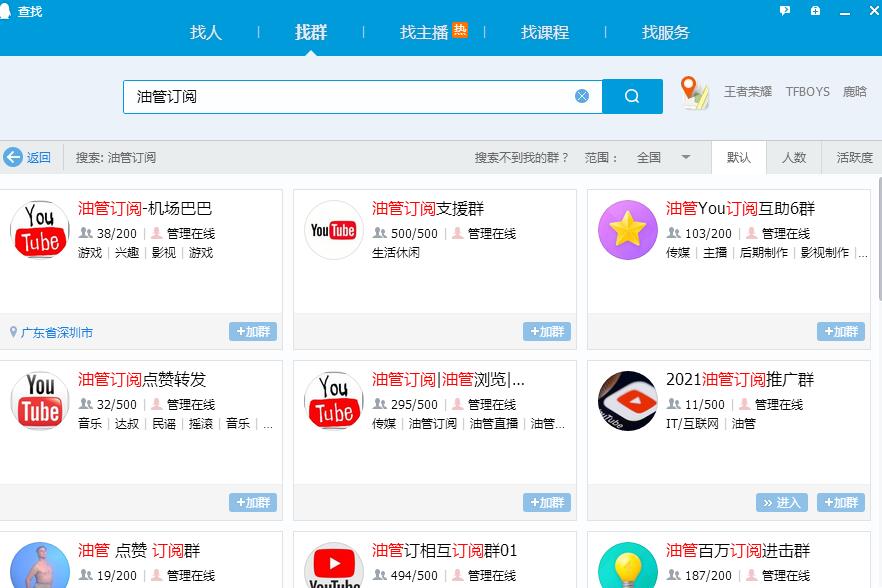
Task: Open the YouTube avatar of 油管订阅支援群
Action: point(333,230)
